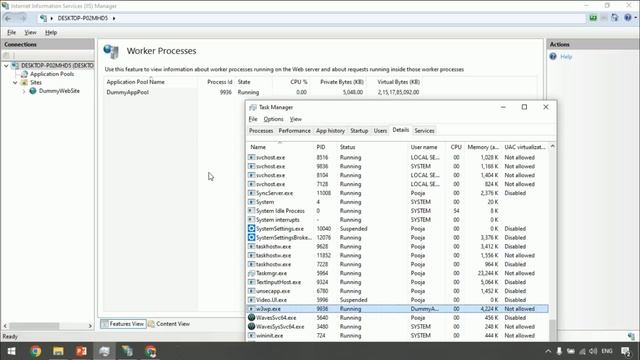Open the IIS help icon dropdown in top right

pyautogui.click(x=630, y=18)
